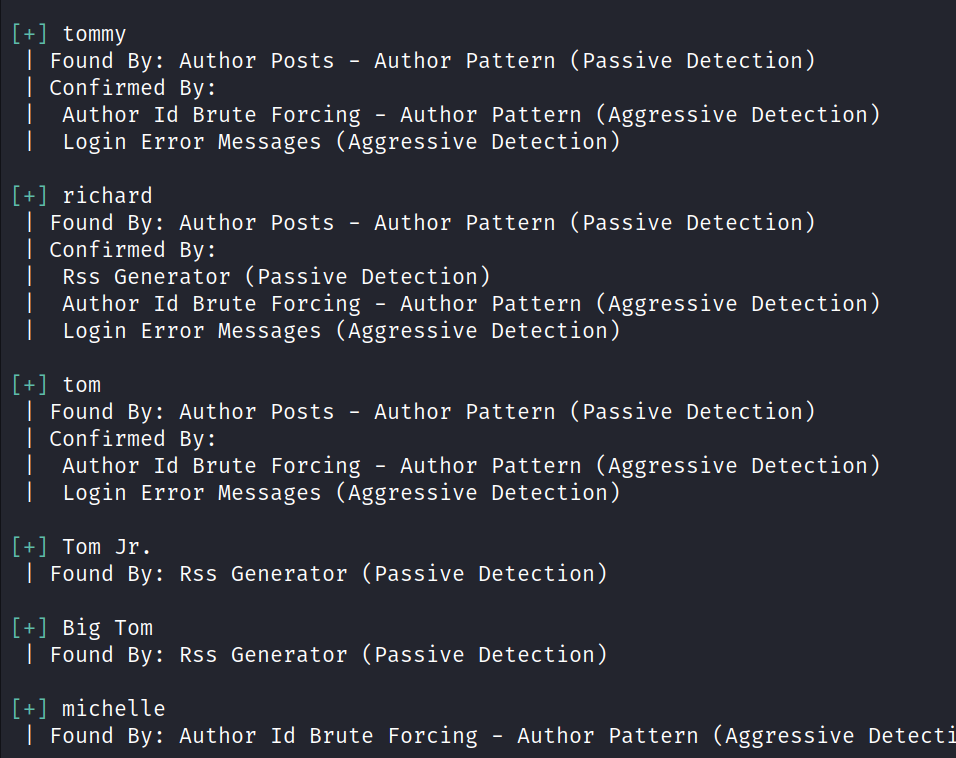
Task: Click the [+] marker beside tommy
Action: click(x=29, y=34)
